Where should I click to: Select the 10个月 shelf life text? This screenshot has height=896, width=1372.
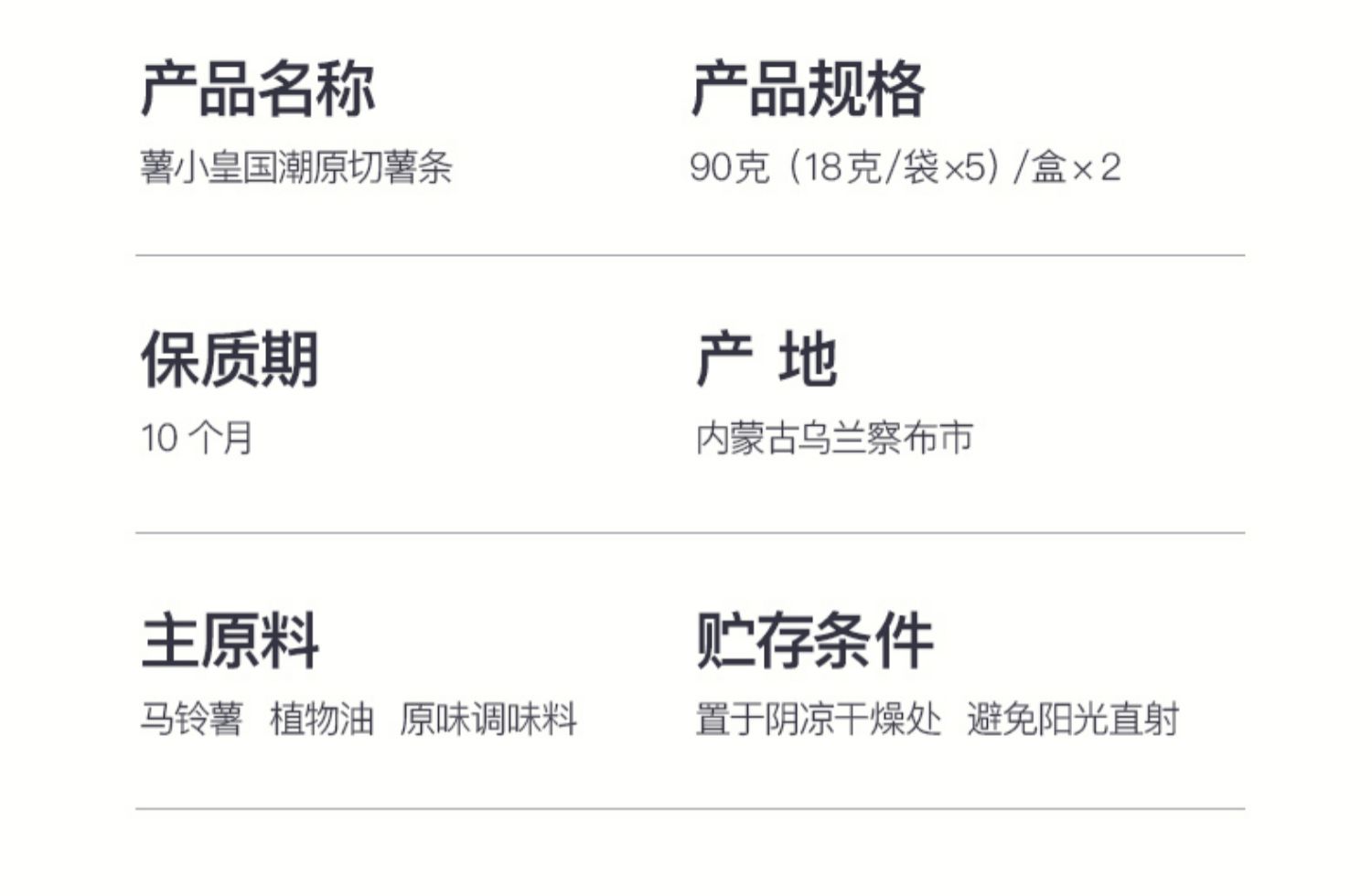(x=197, y=438)
